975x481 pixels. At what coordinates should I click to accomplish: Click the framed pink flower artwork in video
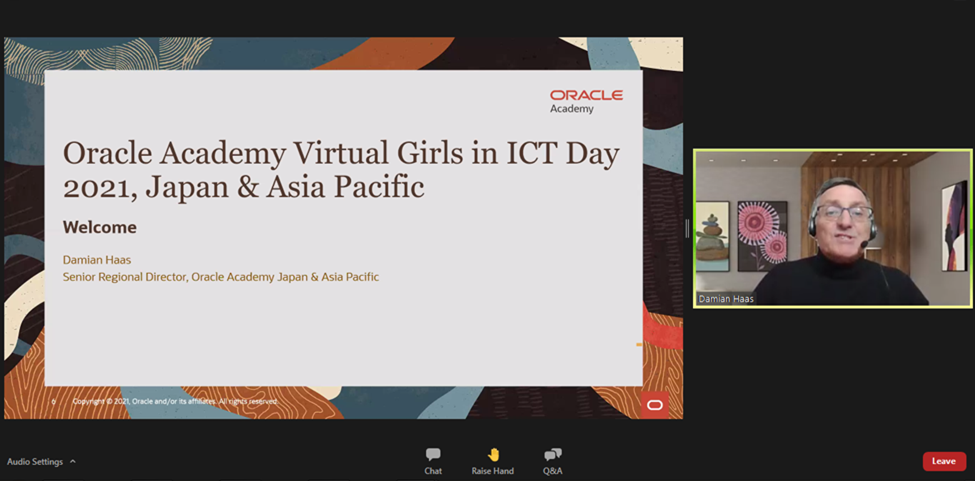tap(762, 234)
